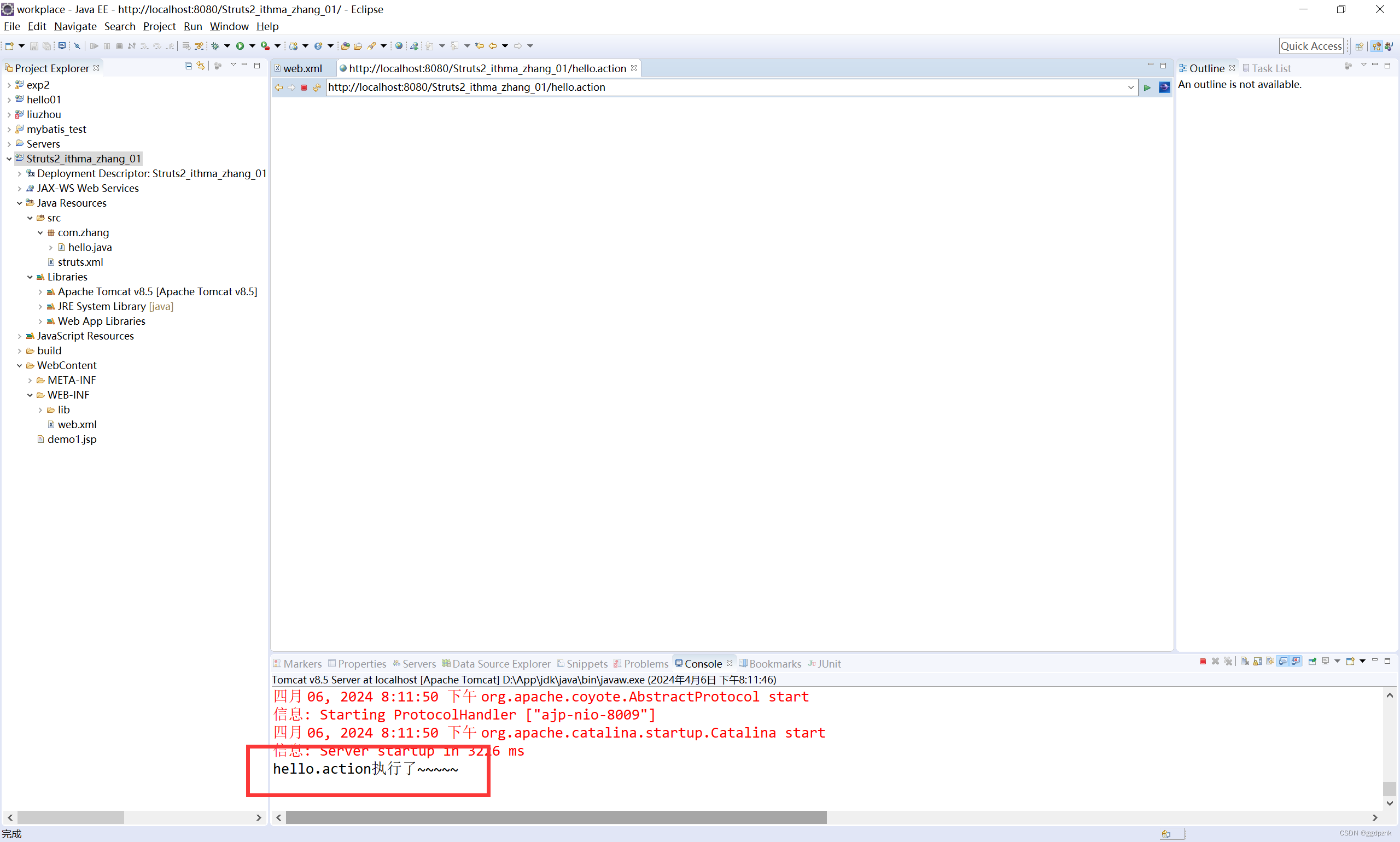Toggle Pin Console in Console toolbar

[x=1312, y=662]
